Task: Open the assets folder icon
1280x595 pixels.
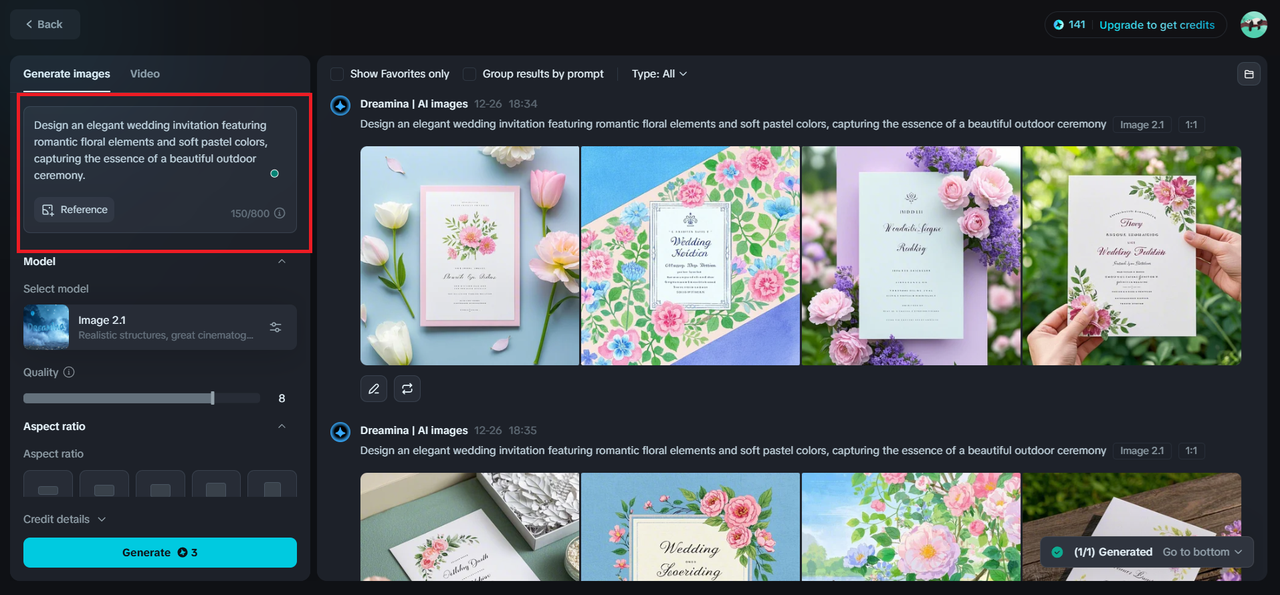Action: (x=1248, y=74)
